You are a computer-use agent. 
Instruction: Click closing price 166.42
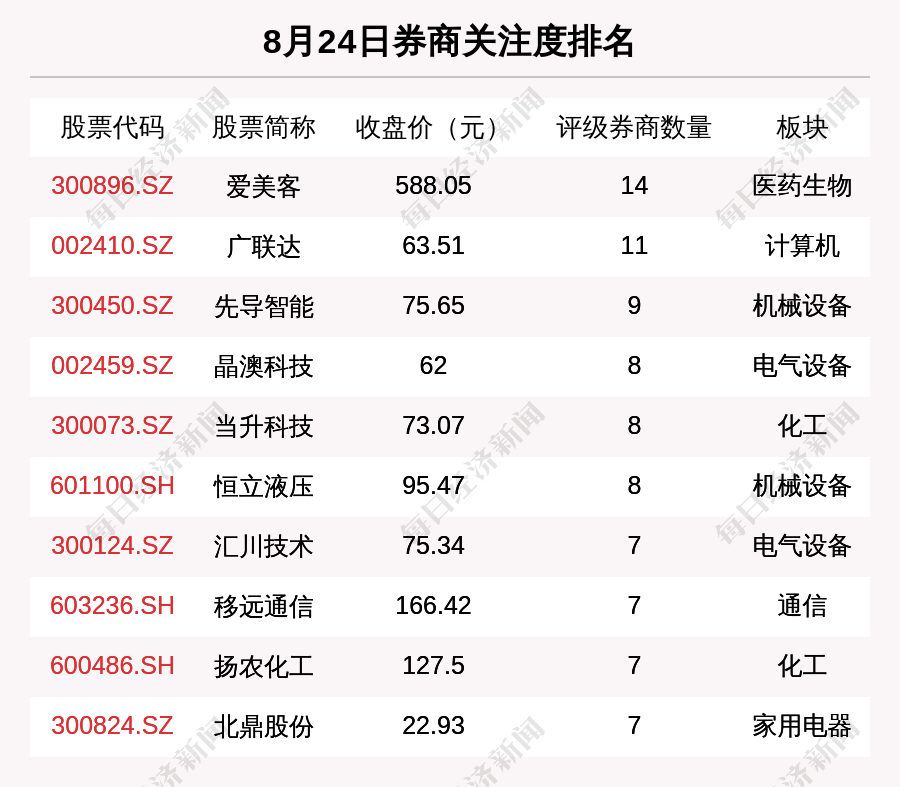click(433, 606)
